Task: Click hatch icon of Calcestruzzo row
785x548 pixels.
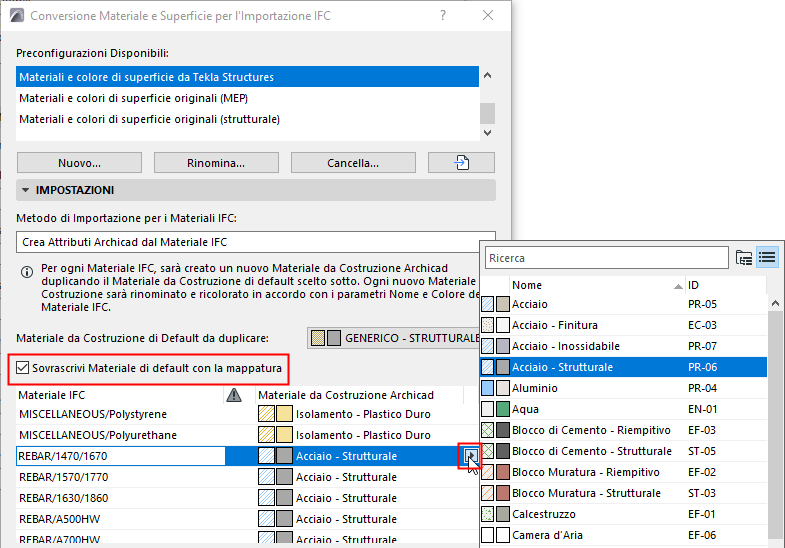Action: point(487,514)
